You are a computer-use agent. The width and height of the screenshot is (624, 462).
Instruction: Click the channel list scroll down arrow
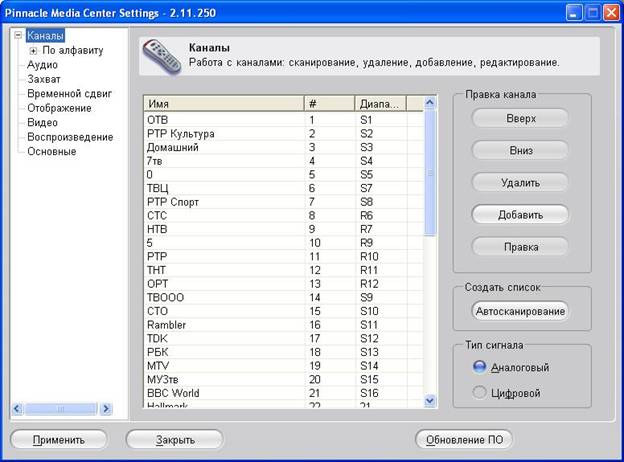click(x=430, y=400)
